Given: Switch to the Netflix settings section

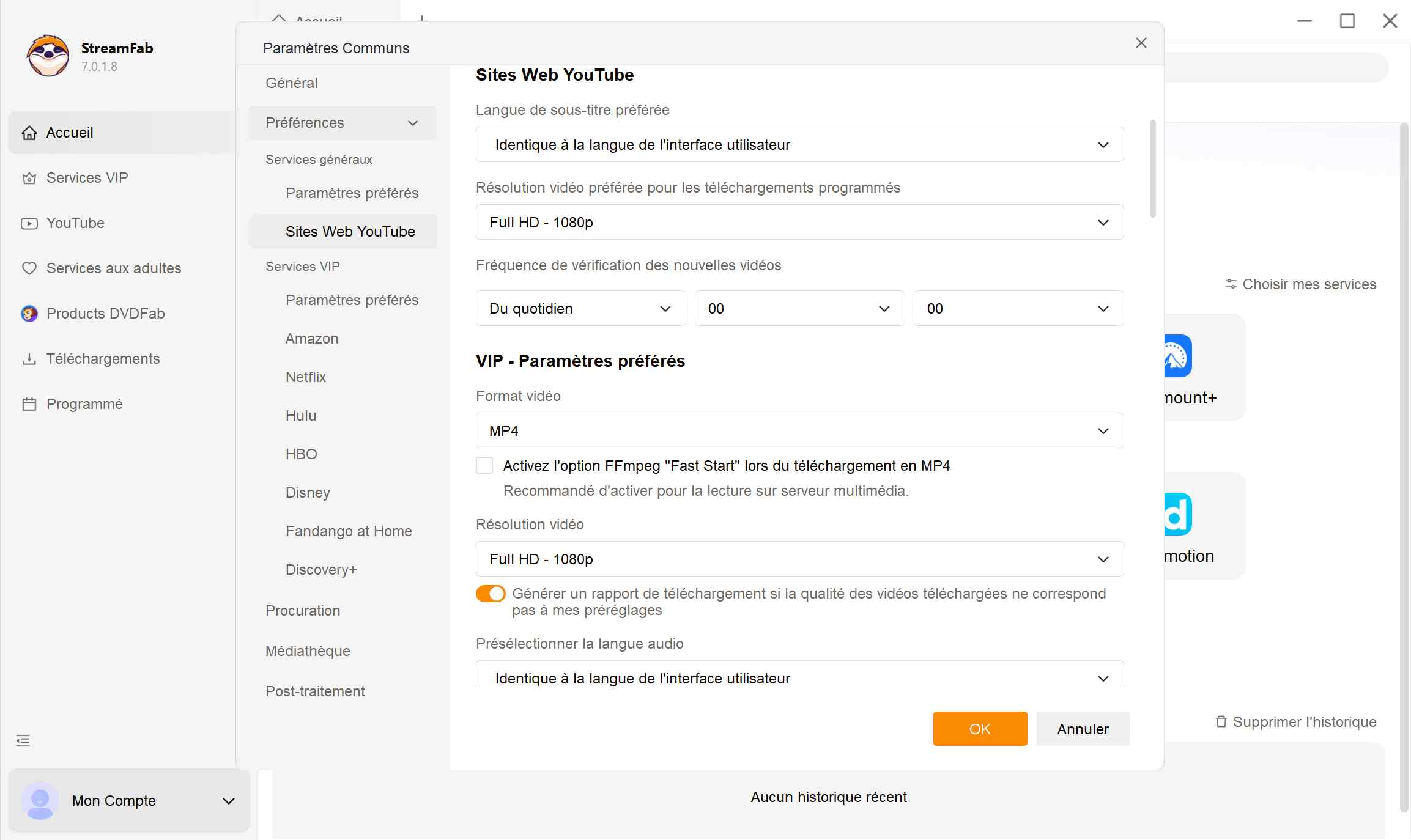Looking at the screenshot, I should pos(306,377).
